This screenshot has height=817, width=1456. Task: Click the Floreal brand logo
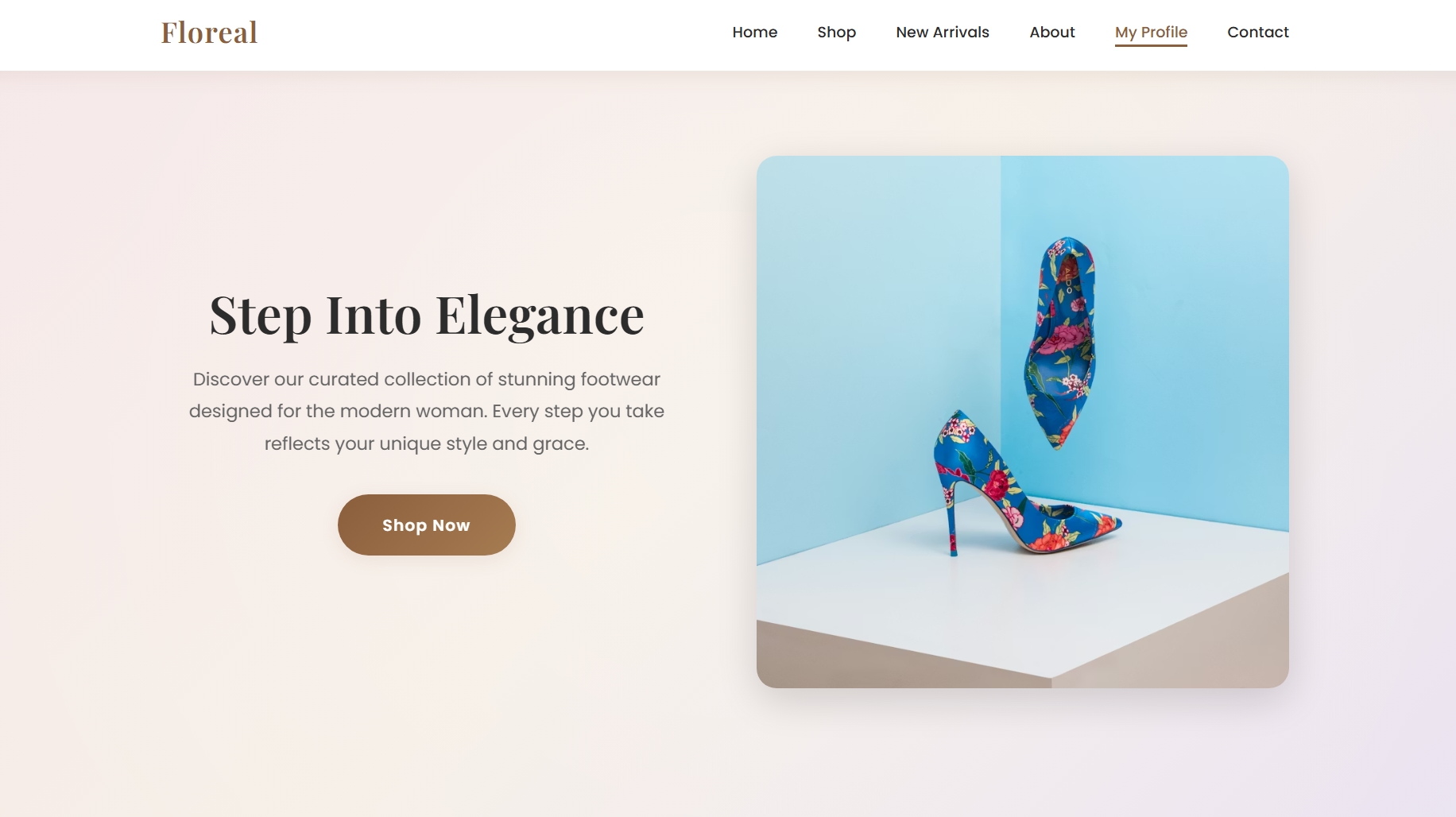[209, 33]
